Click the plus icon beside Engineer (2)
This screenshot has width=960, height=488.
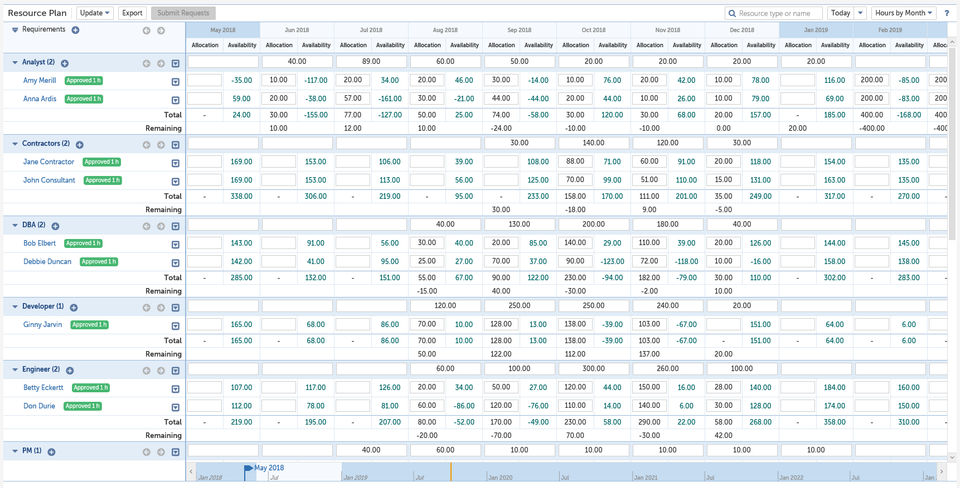tap(70, 370)
